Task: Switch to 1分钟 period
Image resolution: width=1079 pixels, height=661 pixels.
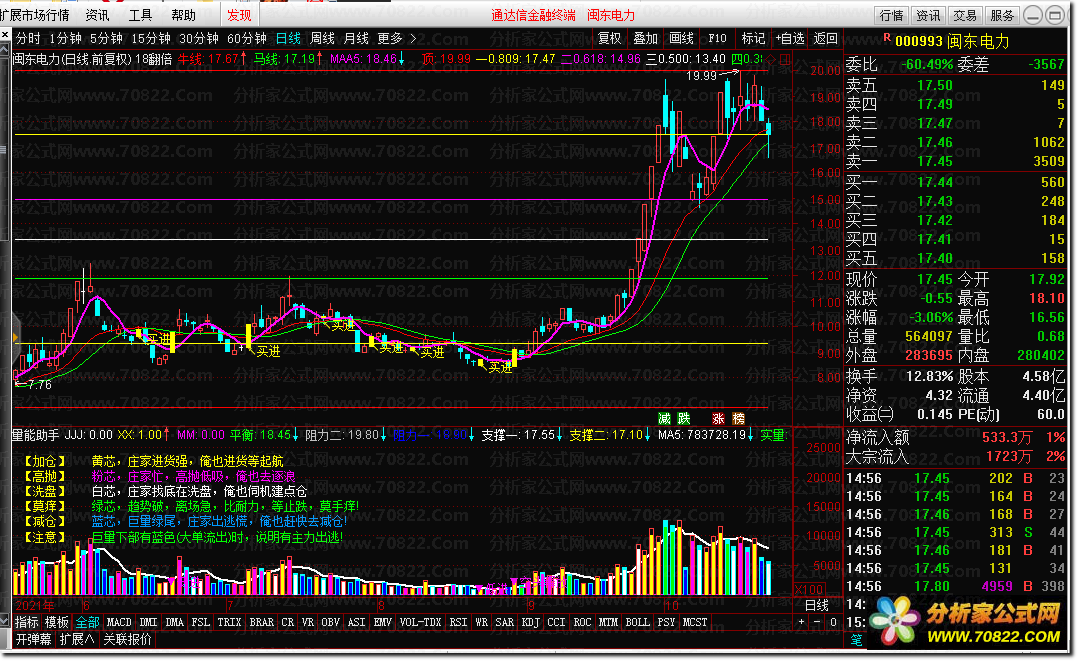Action: click(65, 39)
